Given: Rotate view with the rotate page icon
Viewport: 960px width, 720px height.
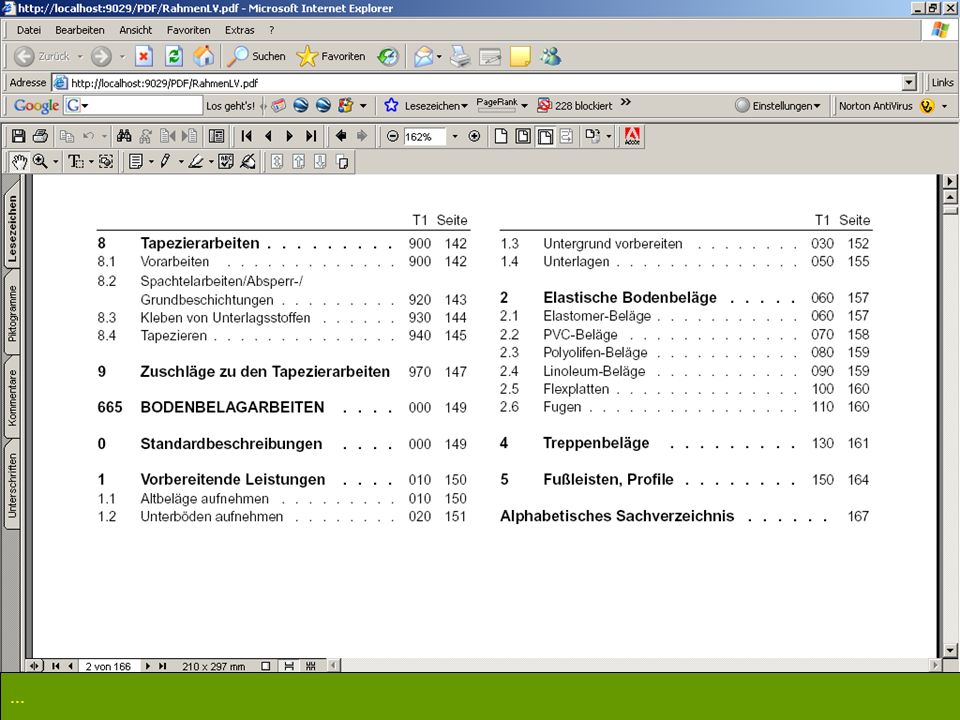Looking at the screenshot, I should coord(592,136).
